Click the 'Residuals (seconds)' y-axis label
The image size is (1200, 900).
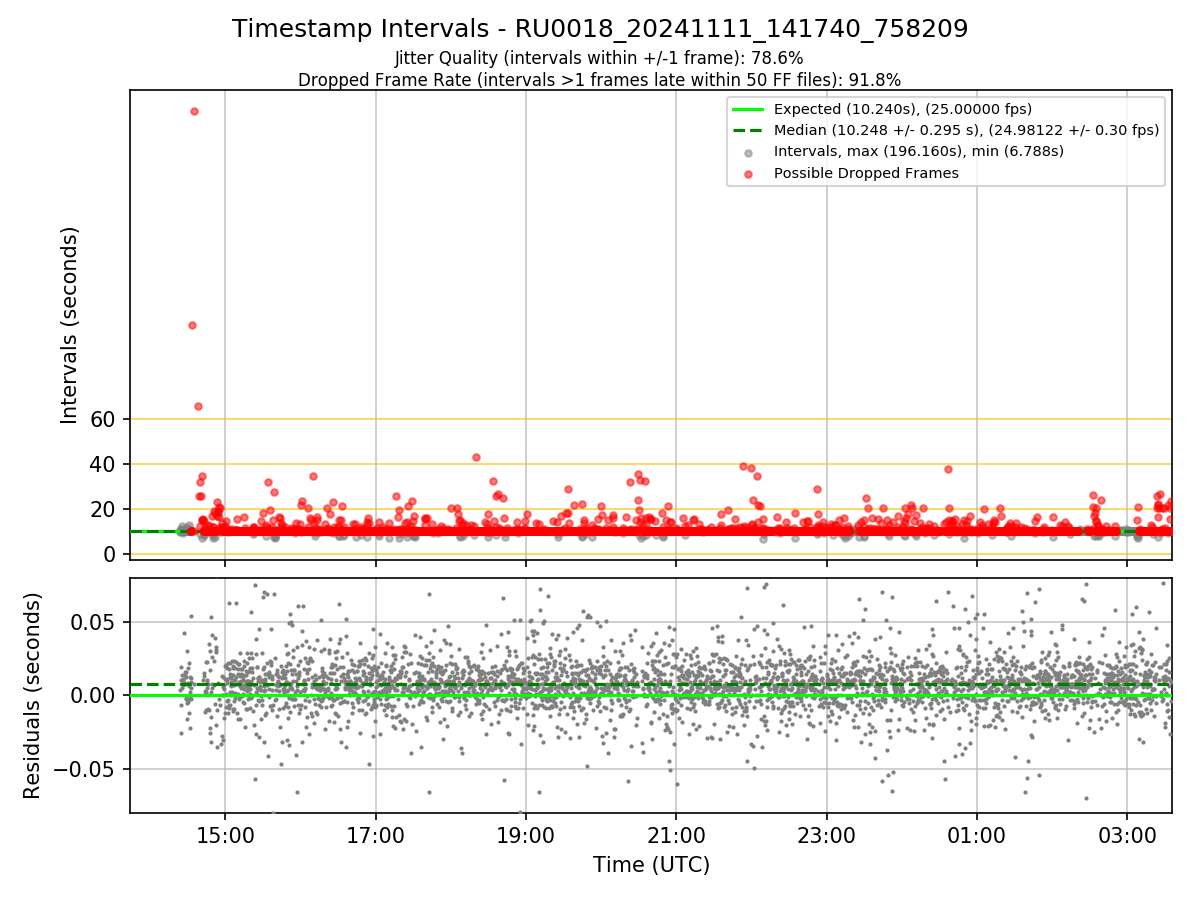click(x=33, y=695)
